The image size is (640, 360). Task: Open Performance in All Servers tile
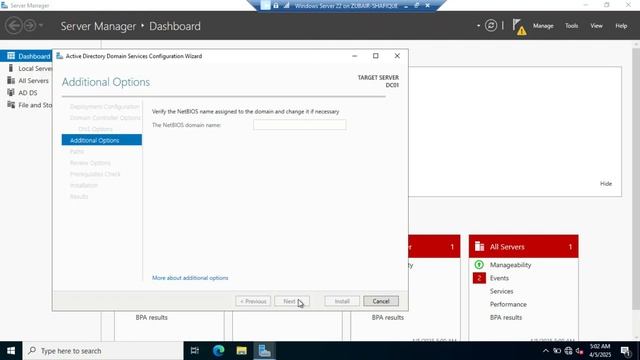point(508,304)
